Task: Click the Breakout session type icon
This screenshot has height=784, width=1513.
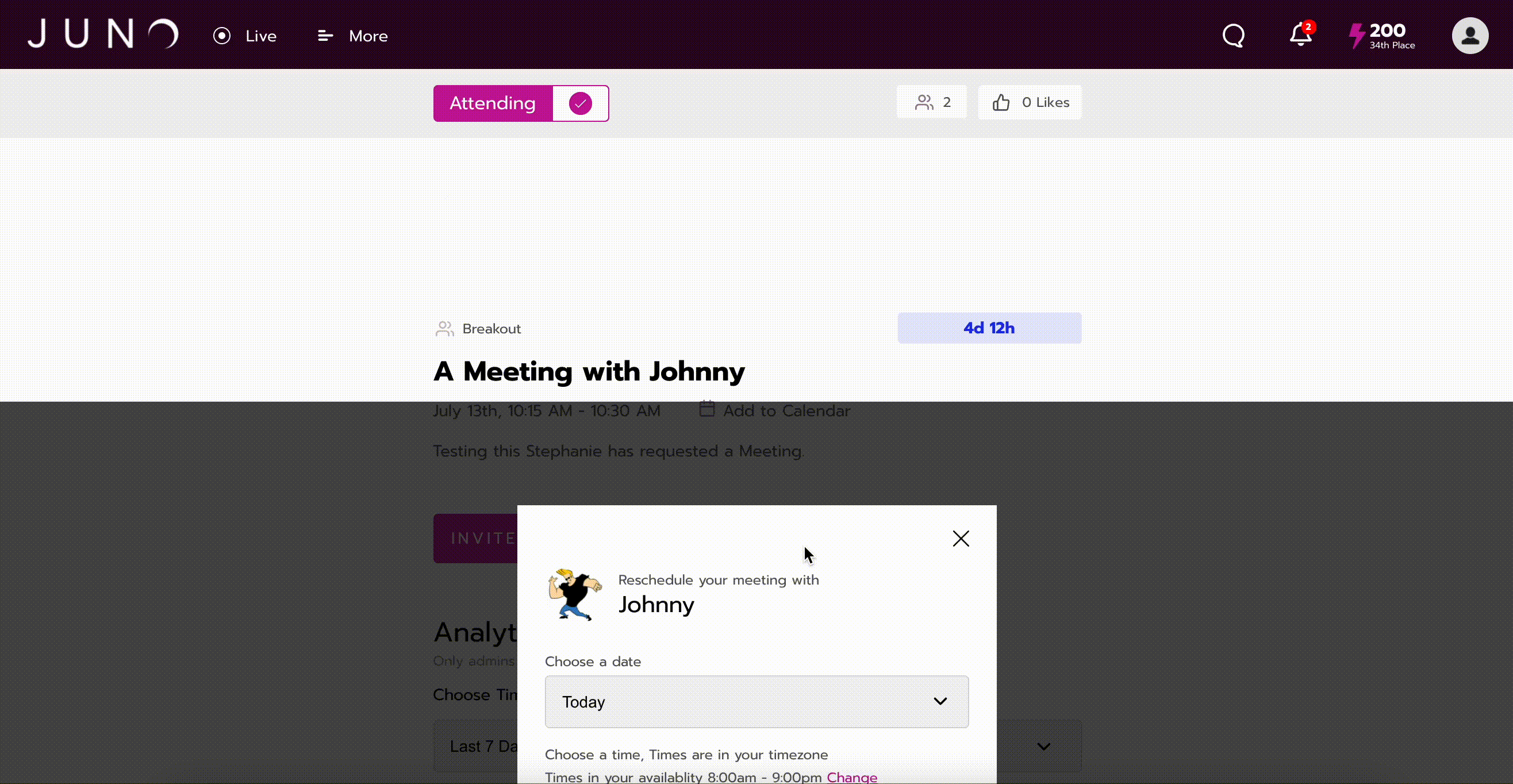Action: [444, 329]
